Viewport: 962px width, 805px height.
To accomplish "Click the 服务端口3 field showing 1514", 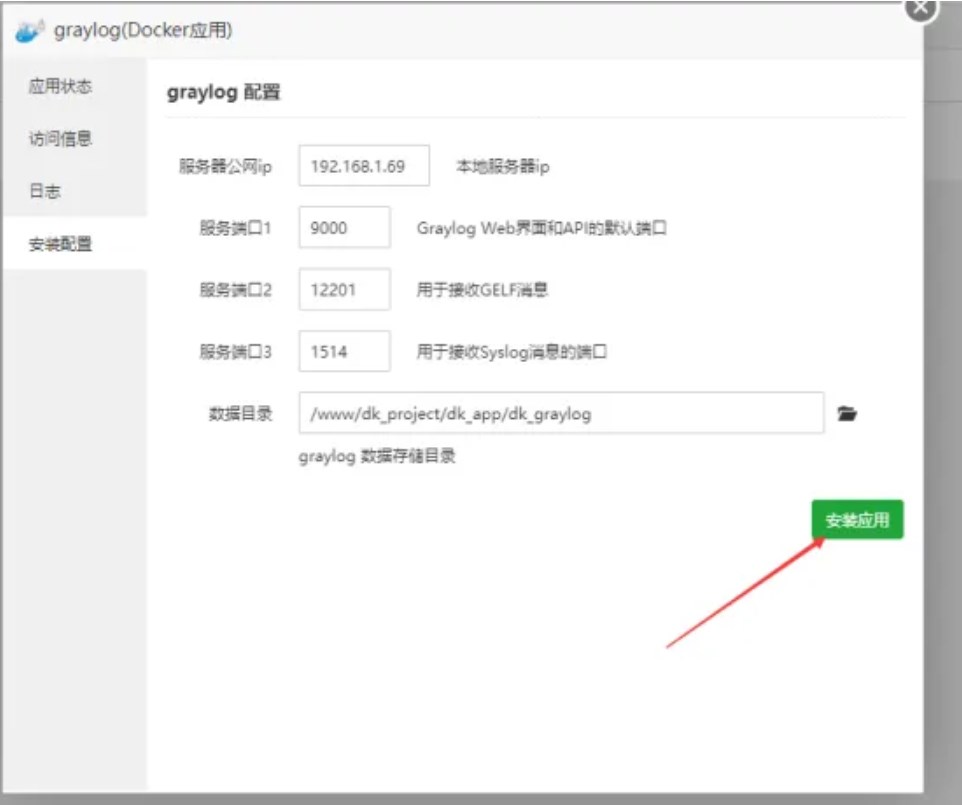I will click(x=344, y=351).
